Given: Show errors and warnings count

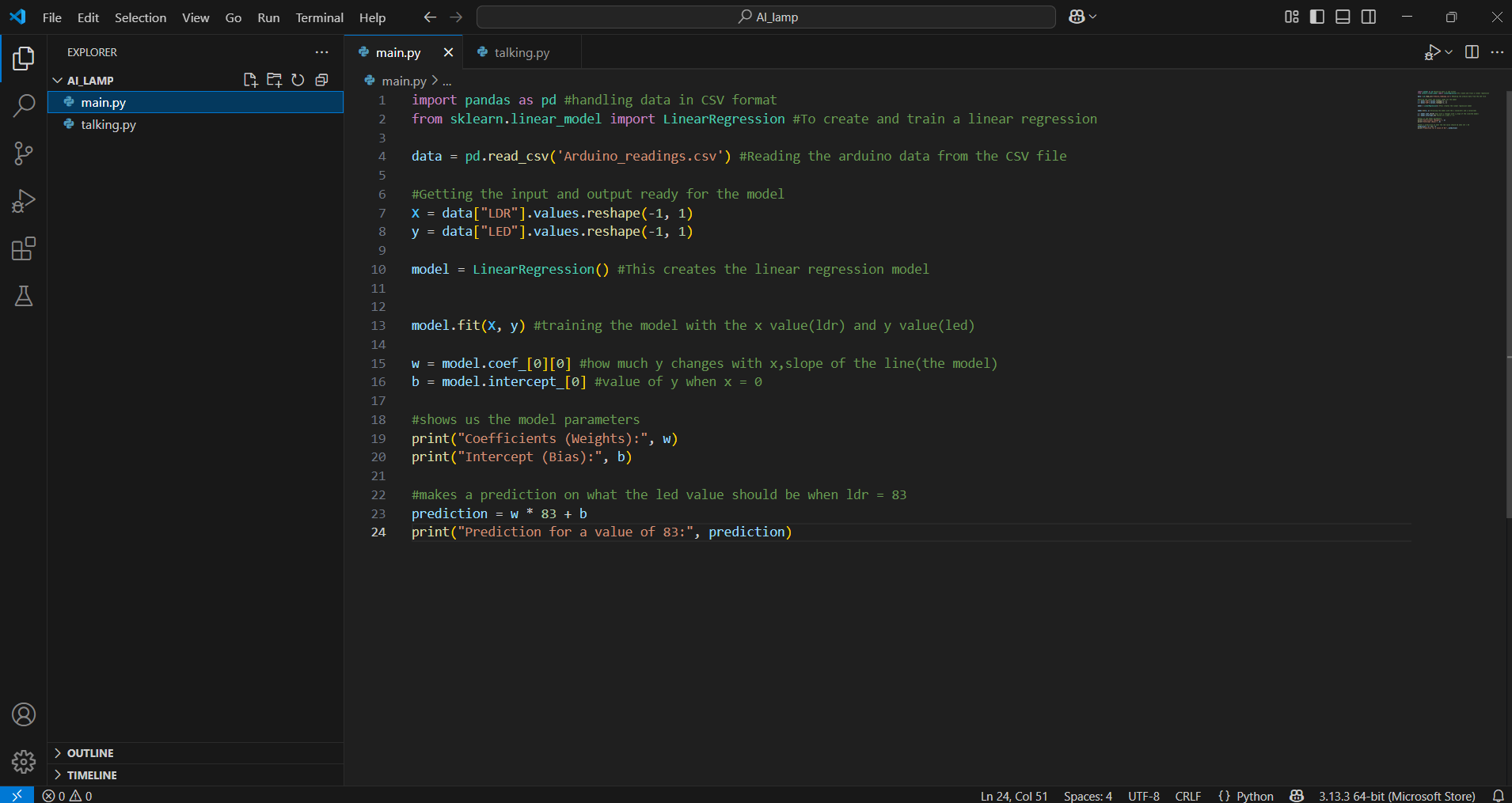Looking at the screenshot, I should click(x=67, y=796).
